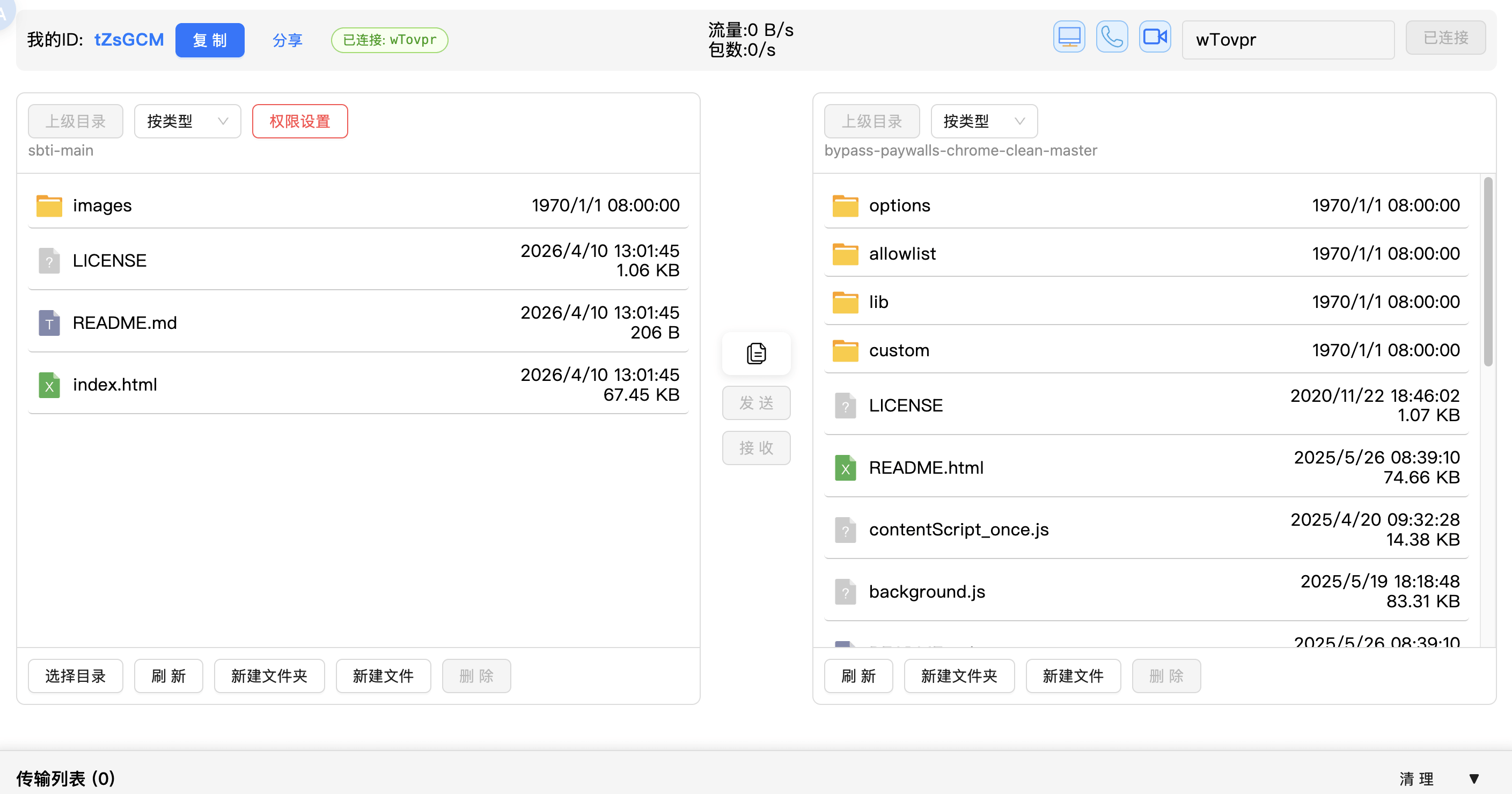
Task: Open the allowlist folder icon
Action: (845, 254)
